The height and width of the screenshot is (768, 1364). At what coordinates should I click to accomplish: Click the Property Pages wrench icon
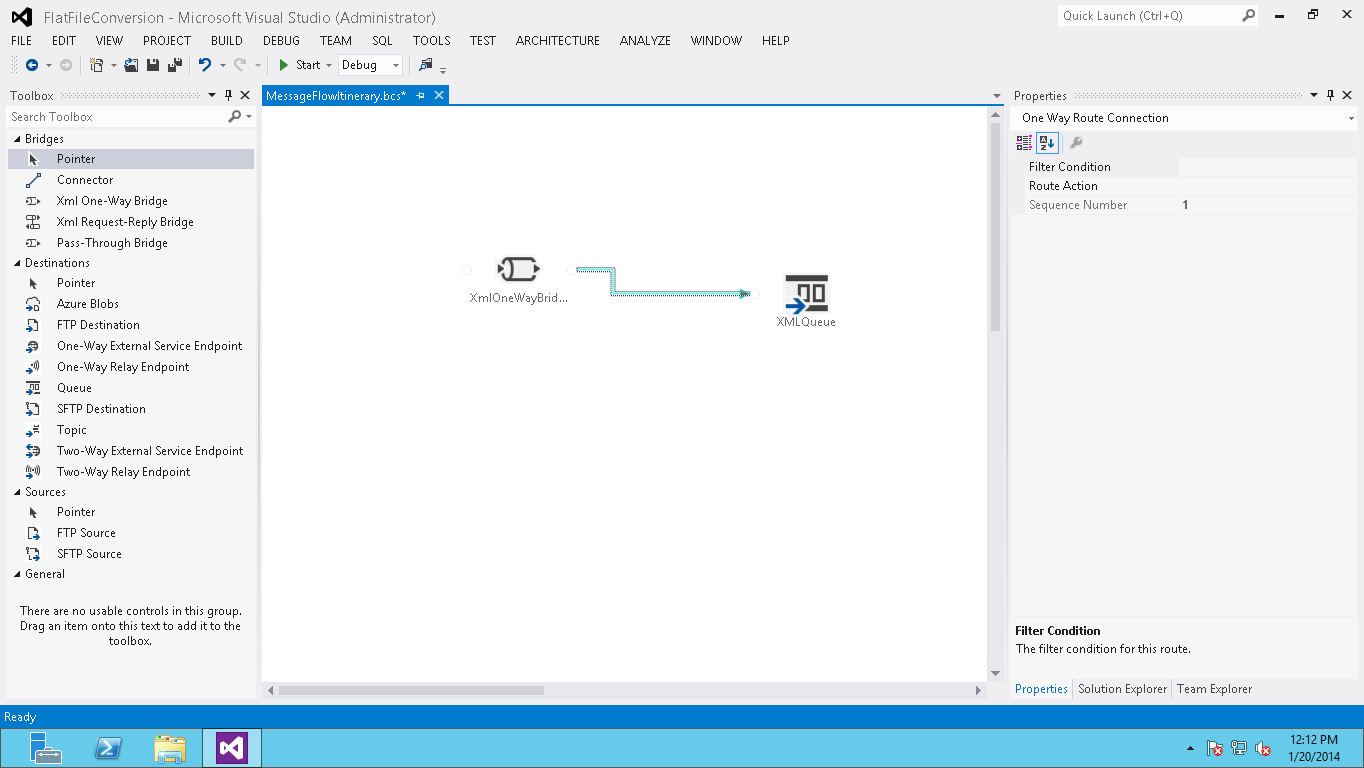tap(1076, 143)
